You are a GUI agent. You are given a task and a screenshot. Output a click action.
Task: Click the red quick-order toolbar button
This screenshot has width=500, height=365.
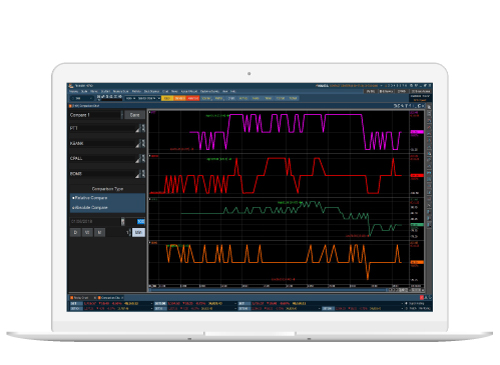193,98
